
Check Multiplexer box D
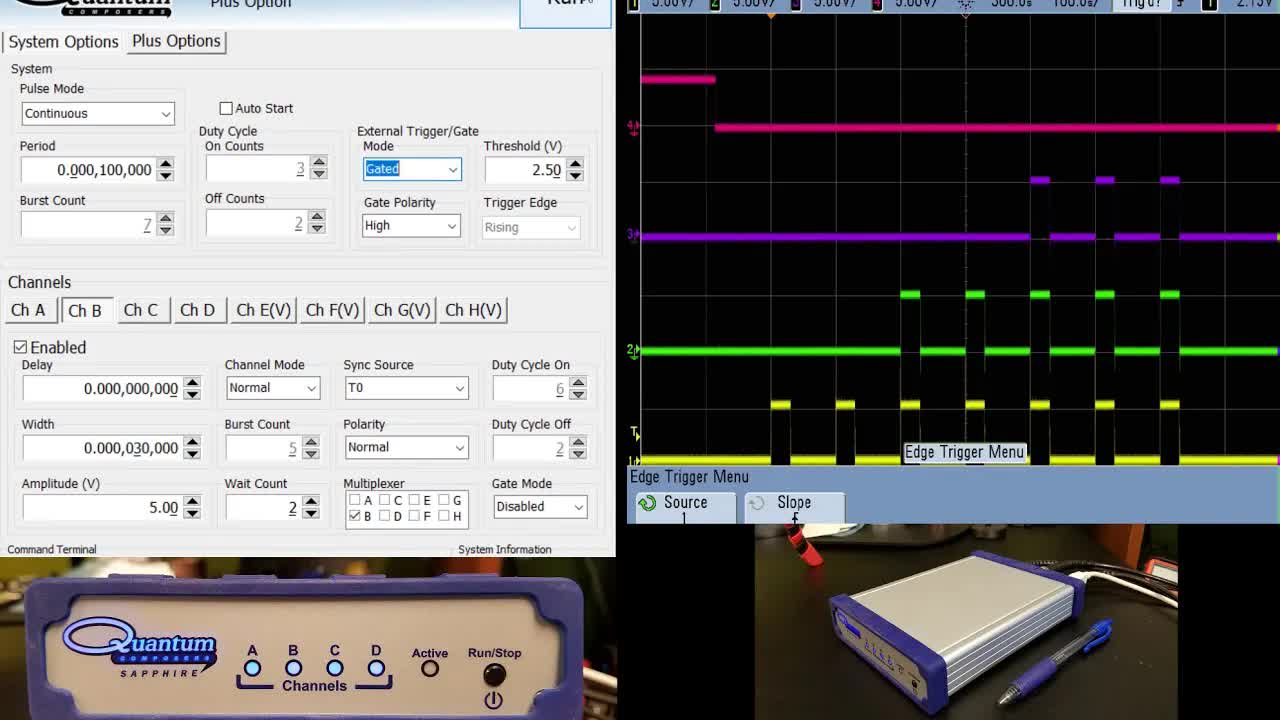tap(384, 516)
